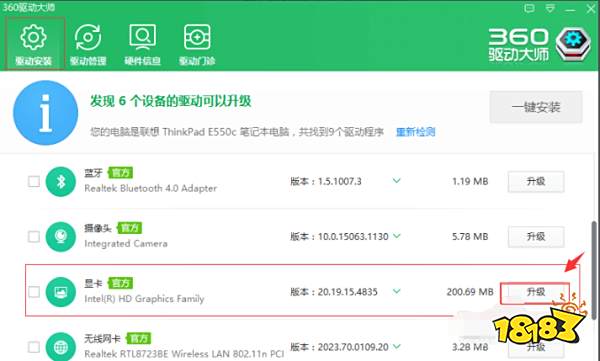
Task: Expand version dropdown for 1.5.1007.3
Action: pyautogui.click(x=397, y=181)
